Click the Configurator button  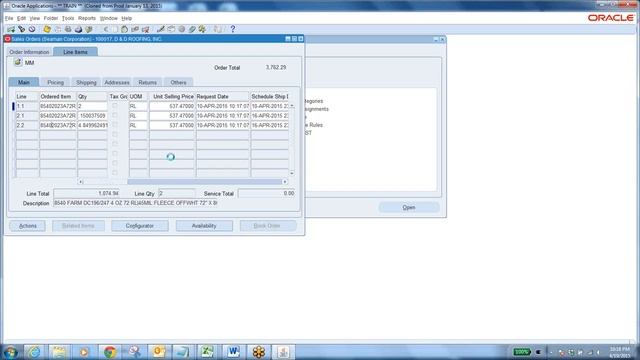pyautogui.click(x=140, y=226)
